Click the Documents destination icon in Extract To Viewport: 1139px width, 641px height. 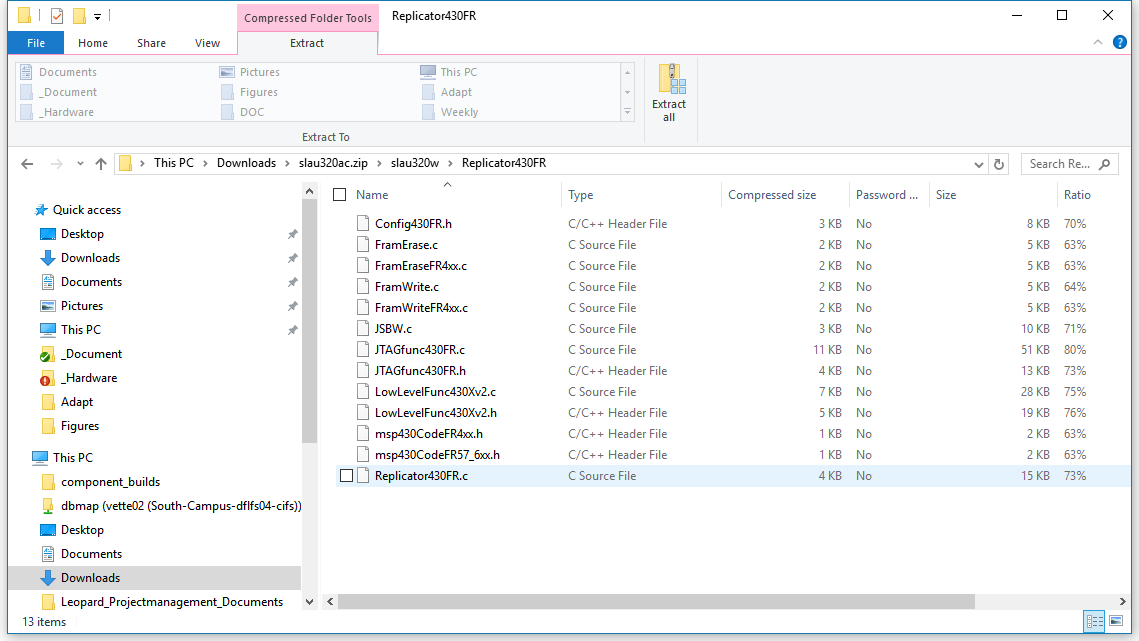pyautogui.click(x=26, y=72)
